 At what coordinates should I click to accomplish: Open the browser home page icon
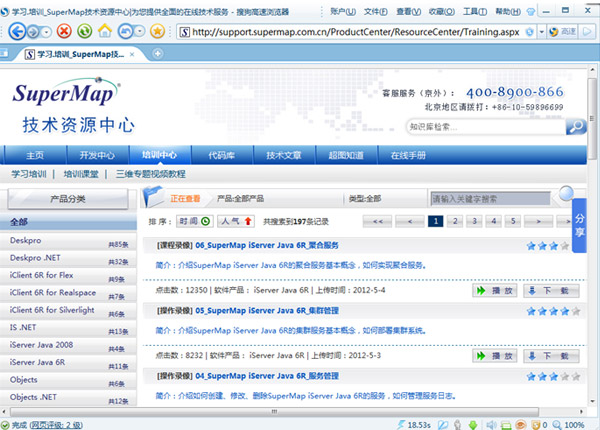click(105, 31)
